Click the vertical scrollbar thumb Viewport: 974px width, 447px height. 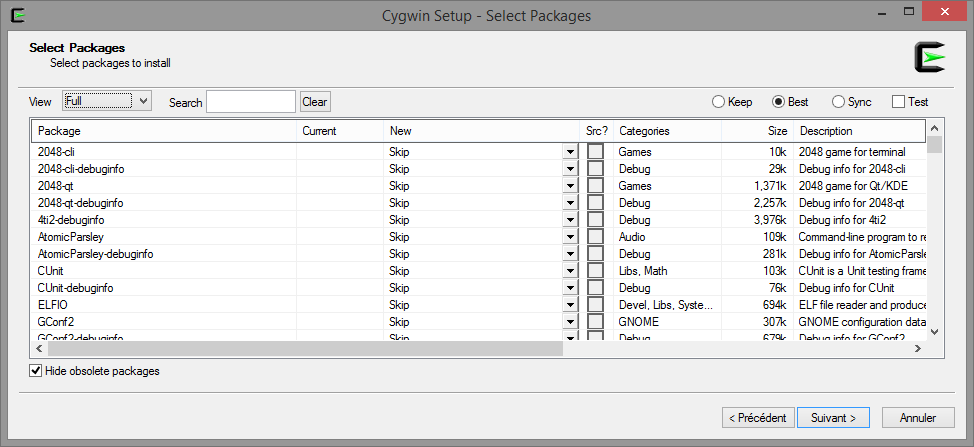tap(935, 144)
